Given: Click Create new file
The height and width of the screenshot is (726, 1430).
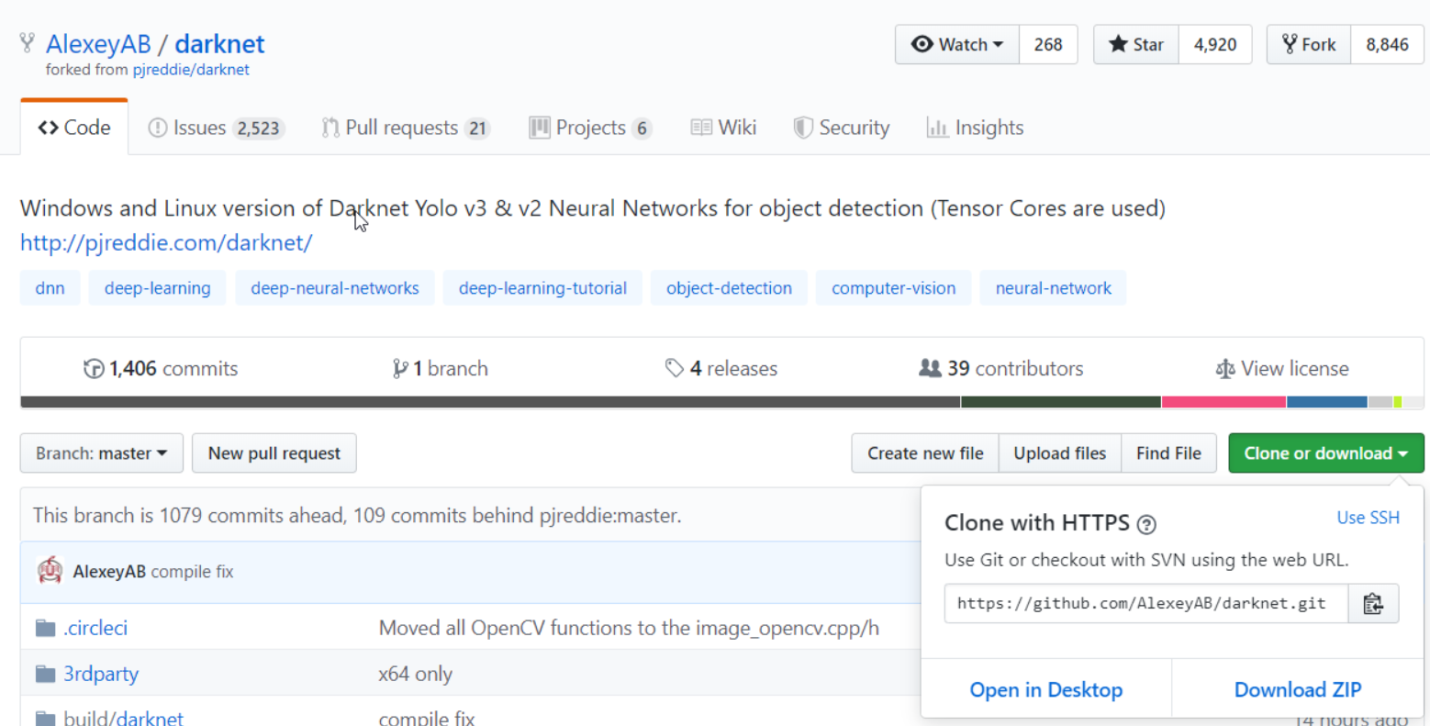Looking at the screenshot, I should 925,453.
